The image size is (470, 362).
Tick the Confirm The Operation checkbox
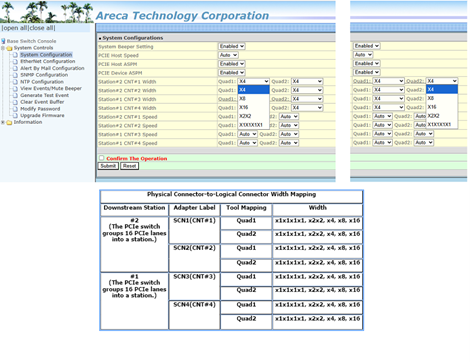[101, 158]
